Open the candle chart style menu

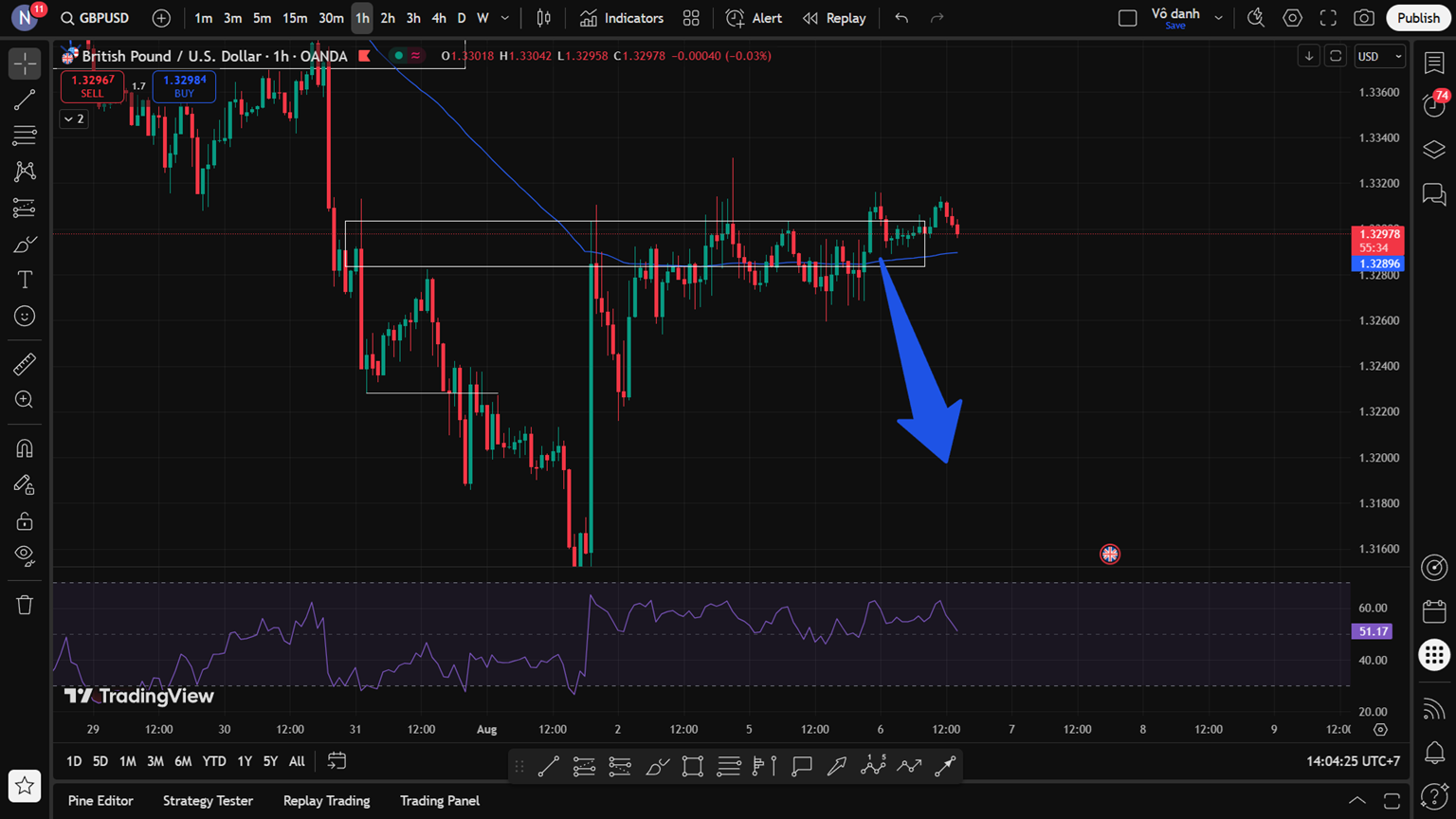click(x=544, y=18)
